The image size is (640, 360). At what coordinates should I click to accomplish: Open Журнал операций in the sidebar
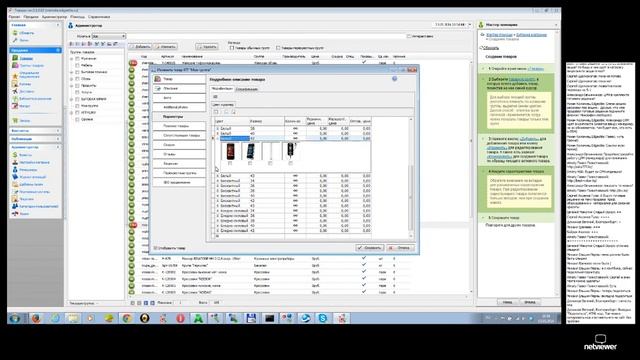(33, 177)
